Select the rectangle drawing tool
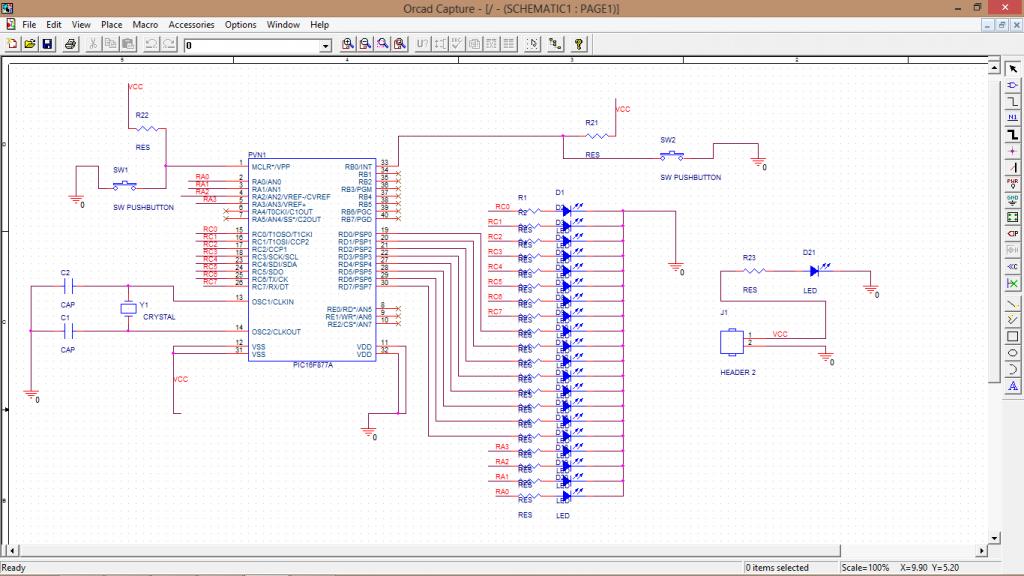The image size is (1024, 576). click(x=1013, y=335)
